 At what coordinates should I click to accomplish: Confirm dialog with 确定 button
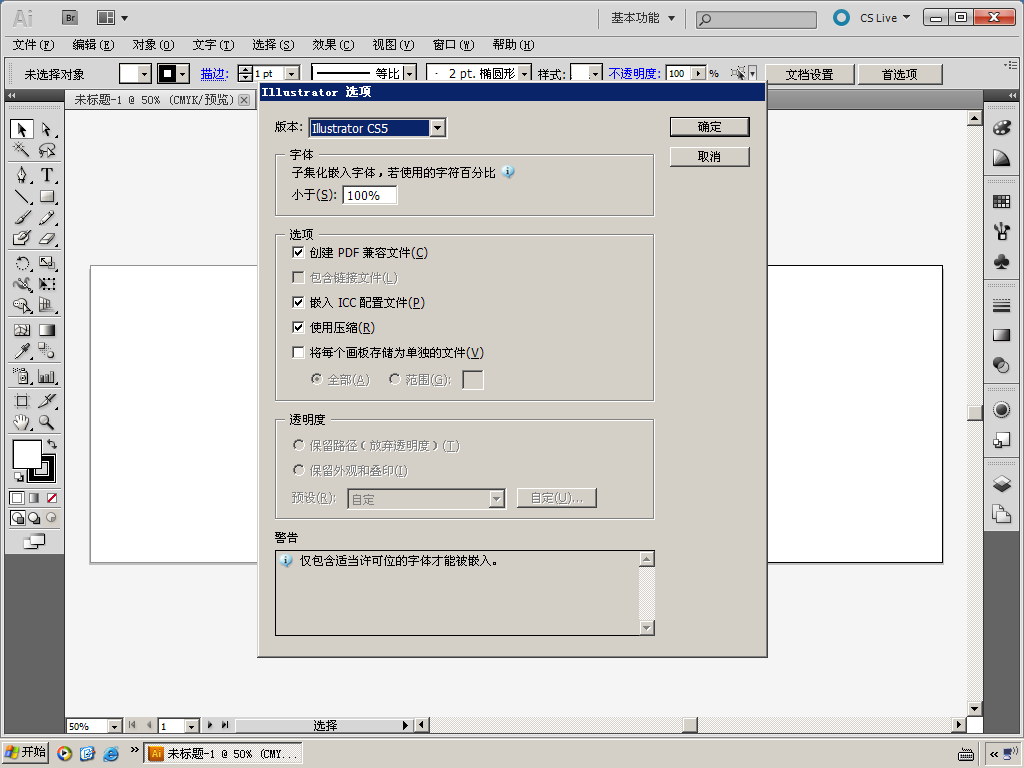(x=709, y=127)
